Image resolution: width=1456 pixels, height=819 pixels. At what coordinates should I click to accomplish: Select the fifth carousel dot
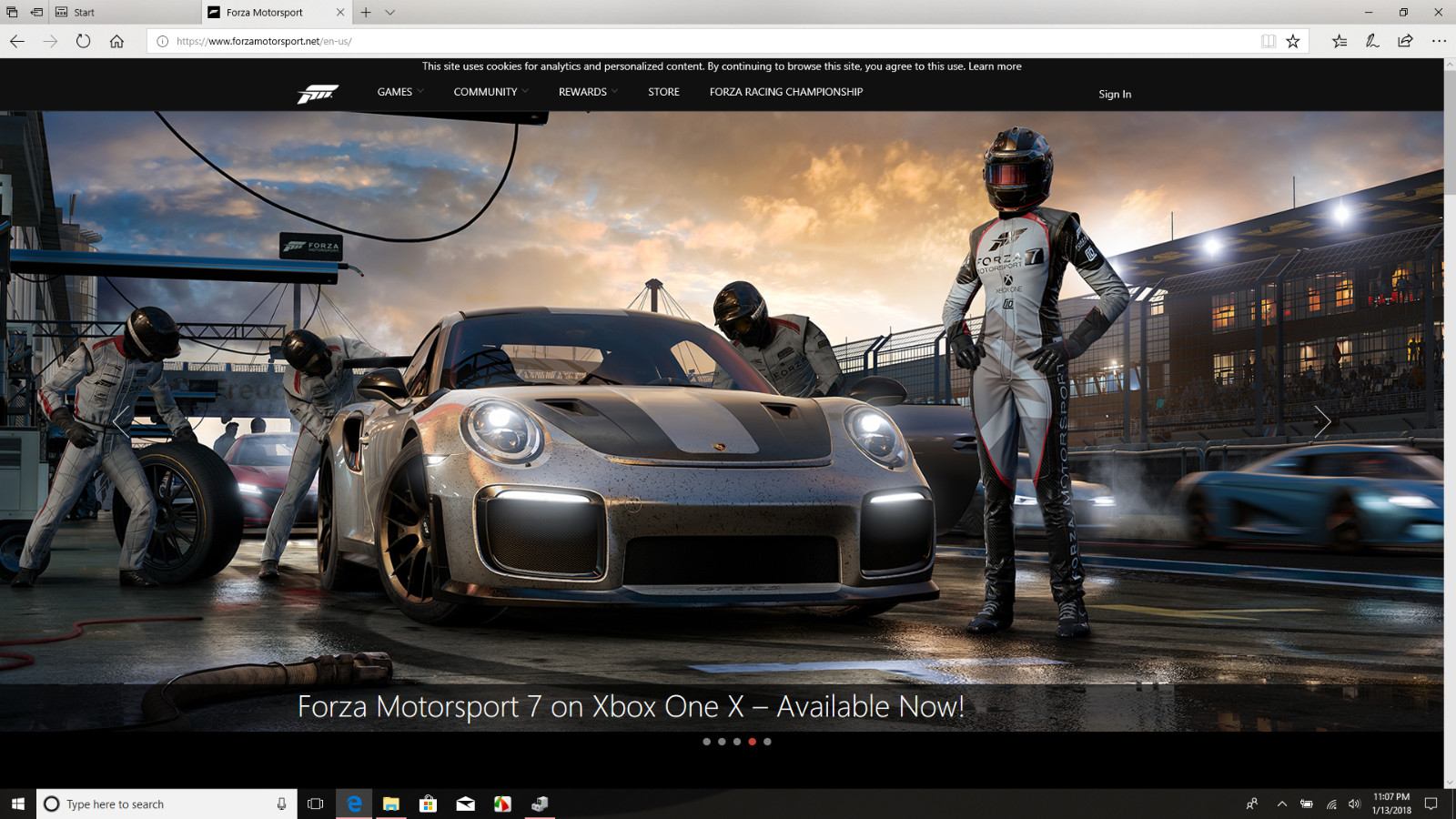coord(767,742)
